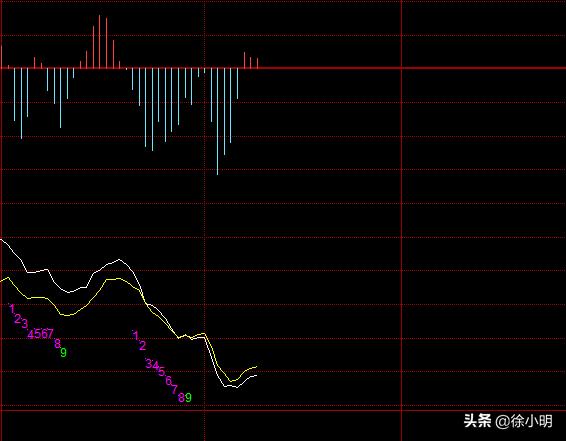The height and width of the screenshot is (441, 566).
Task: Click the tallest red histogram bar
Action: [99, 42]
